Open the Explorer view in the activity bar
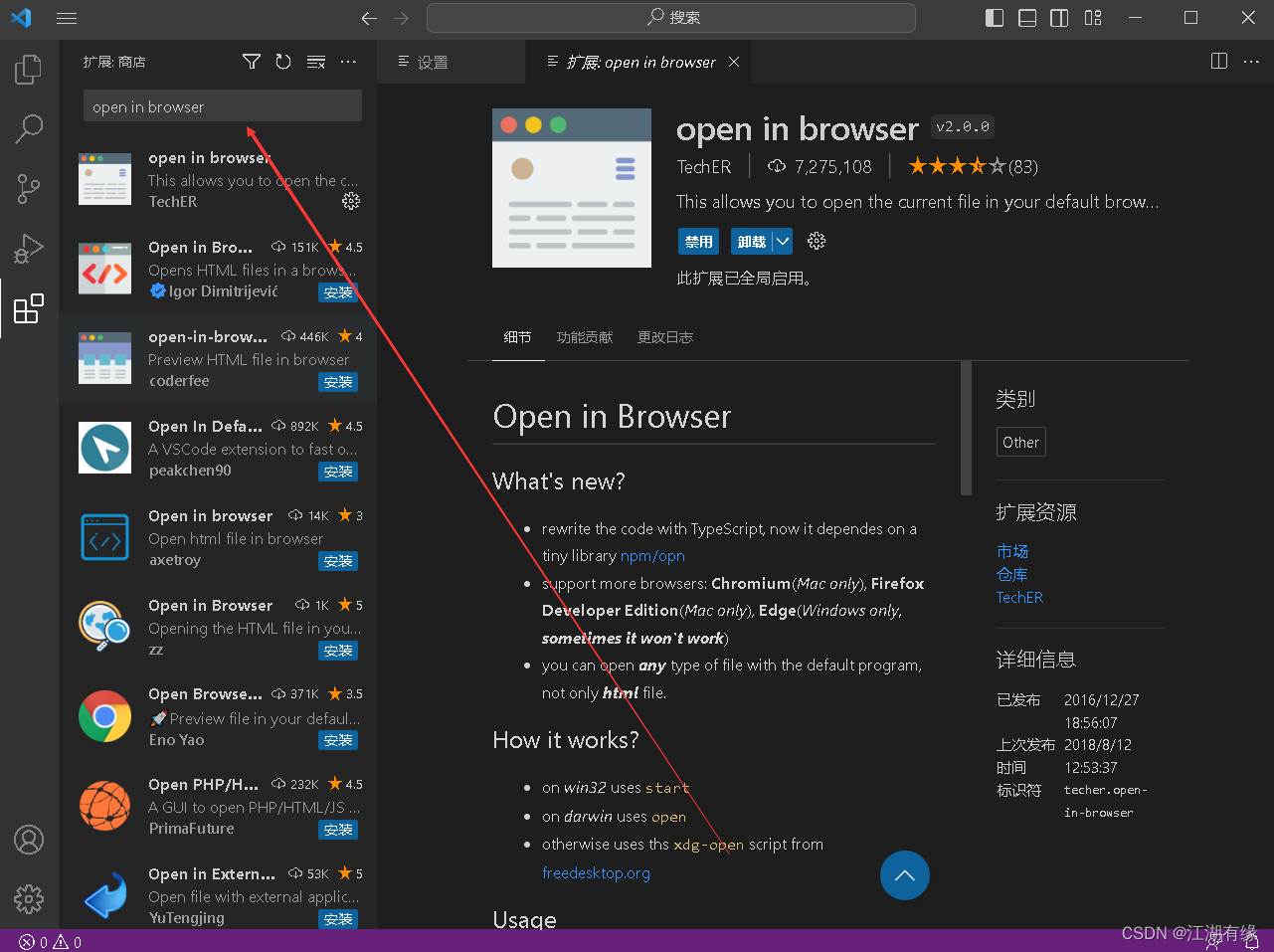Viewport: 1274px width, 952px height. (x=29, y=69)
